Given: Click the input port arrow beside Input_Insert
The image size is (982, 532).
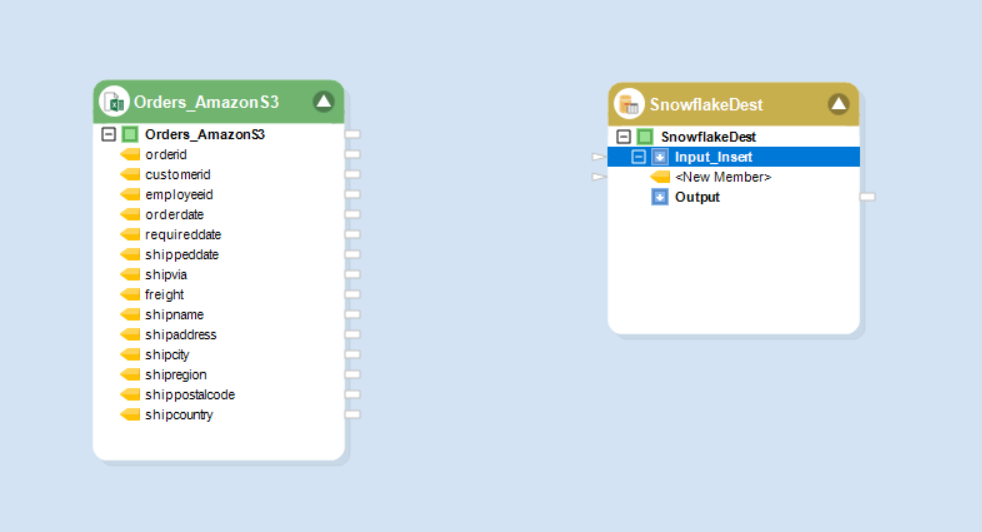Looking at the screenshot, I should coord(598,157).
